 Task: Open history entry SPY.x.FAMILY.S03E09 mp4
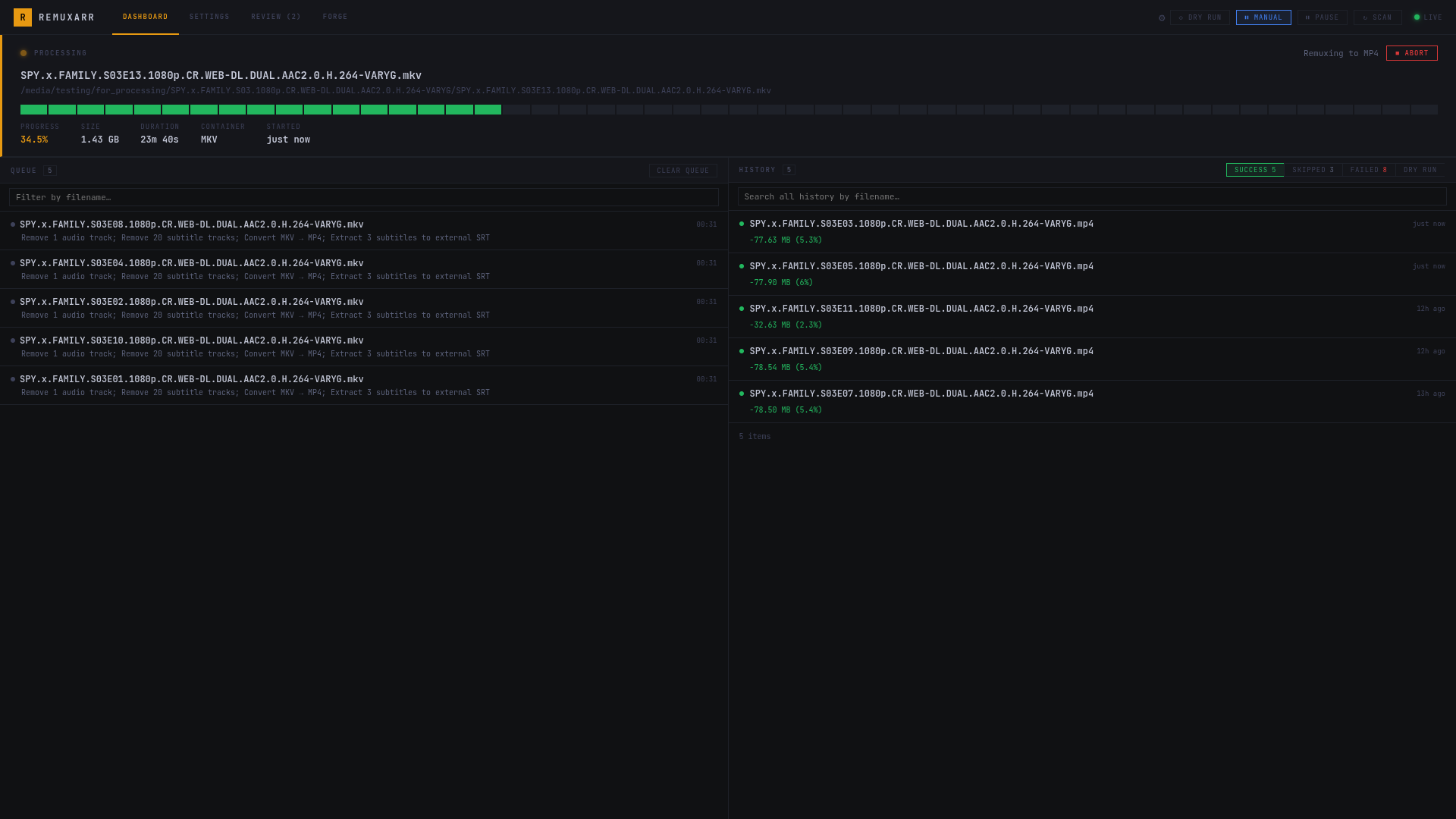click(1092, 359)
